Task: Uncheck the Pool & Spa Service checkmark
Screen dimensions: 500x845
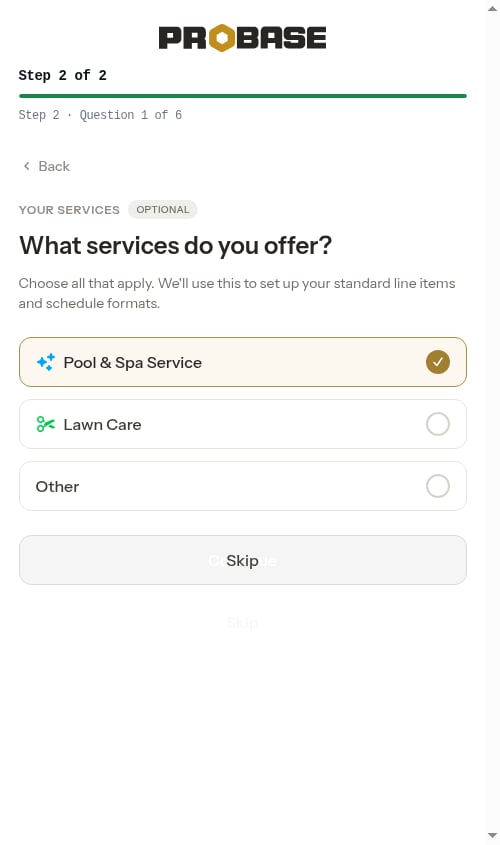Action: tap(438, 362)
